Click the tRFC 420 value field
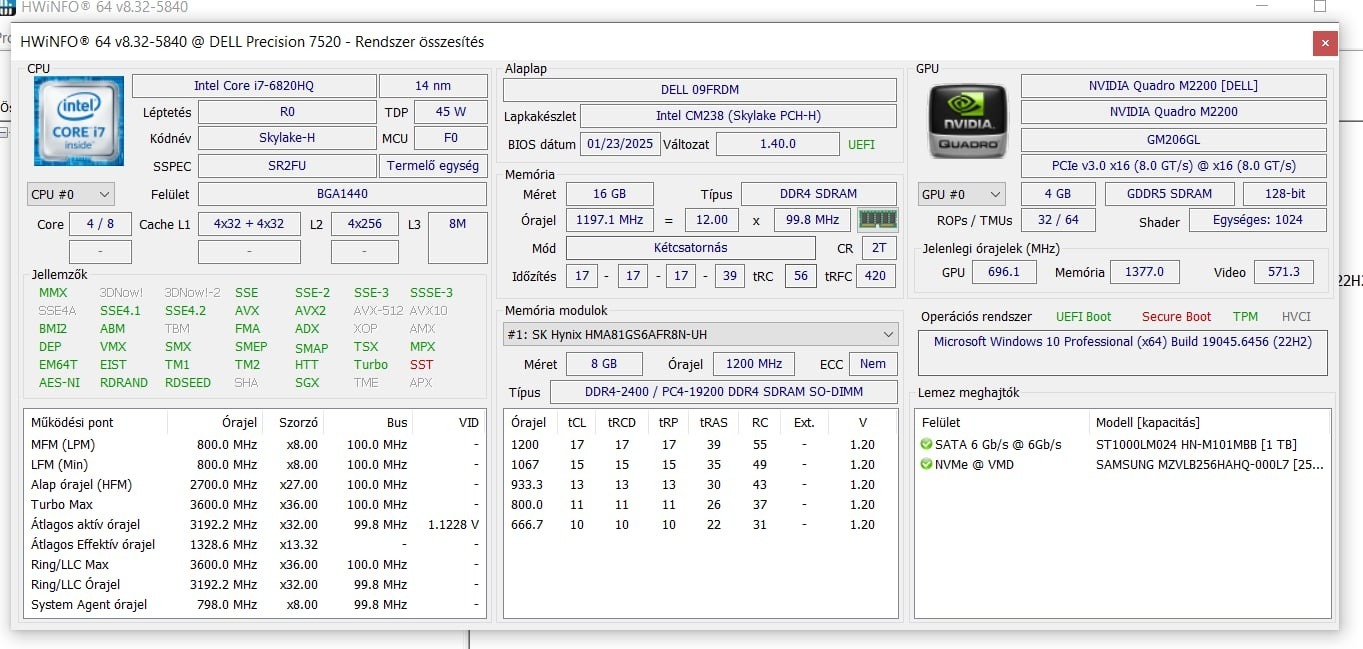The height and width of the screenshot is (649, 1363). [x=875, y=276]
